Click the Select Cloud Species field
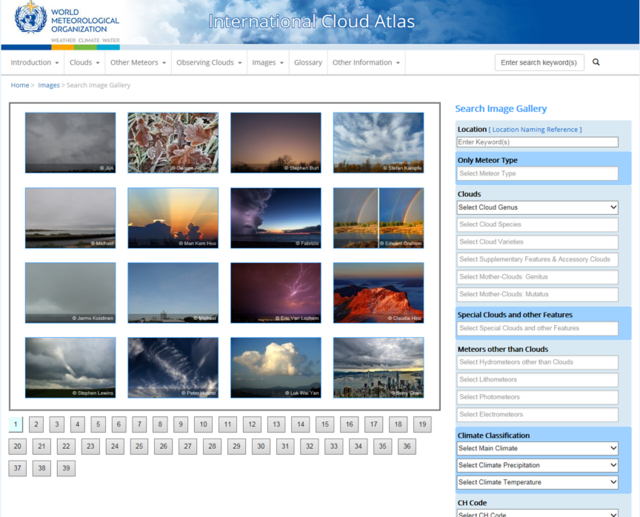The width and height of the screenshot is (640, 517). point(537,224)
